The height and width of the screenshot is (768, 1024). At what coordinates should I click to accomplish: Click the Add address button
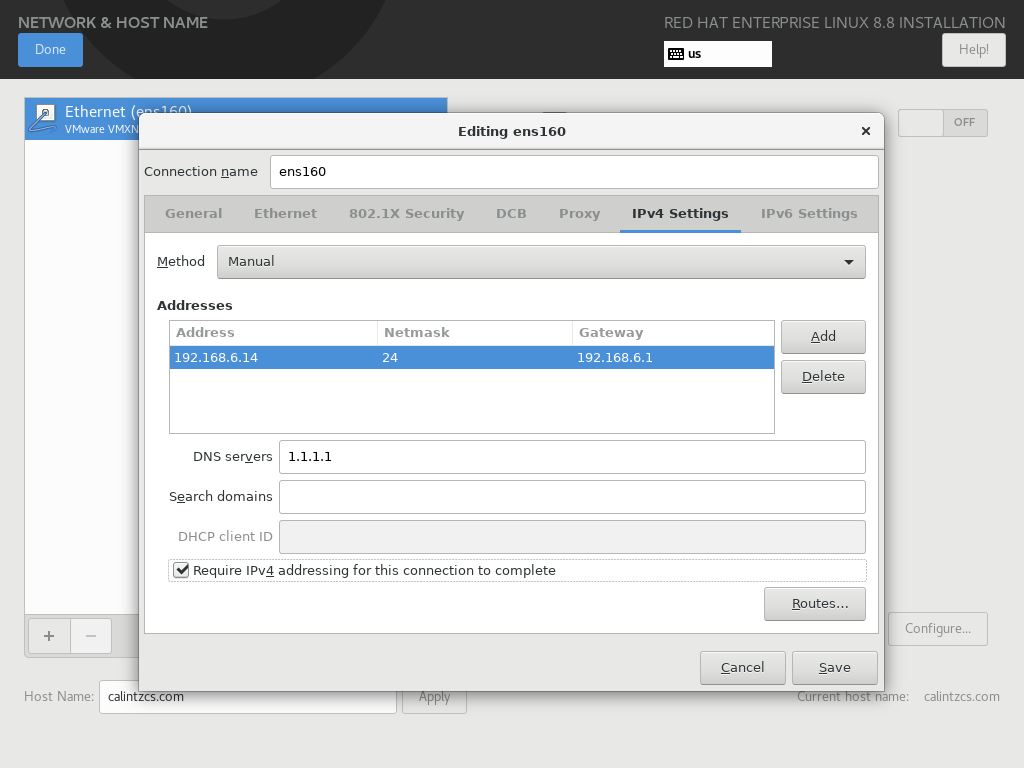click(x=823, y=336)
